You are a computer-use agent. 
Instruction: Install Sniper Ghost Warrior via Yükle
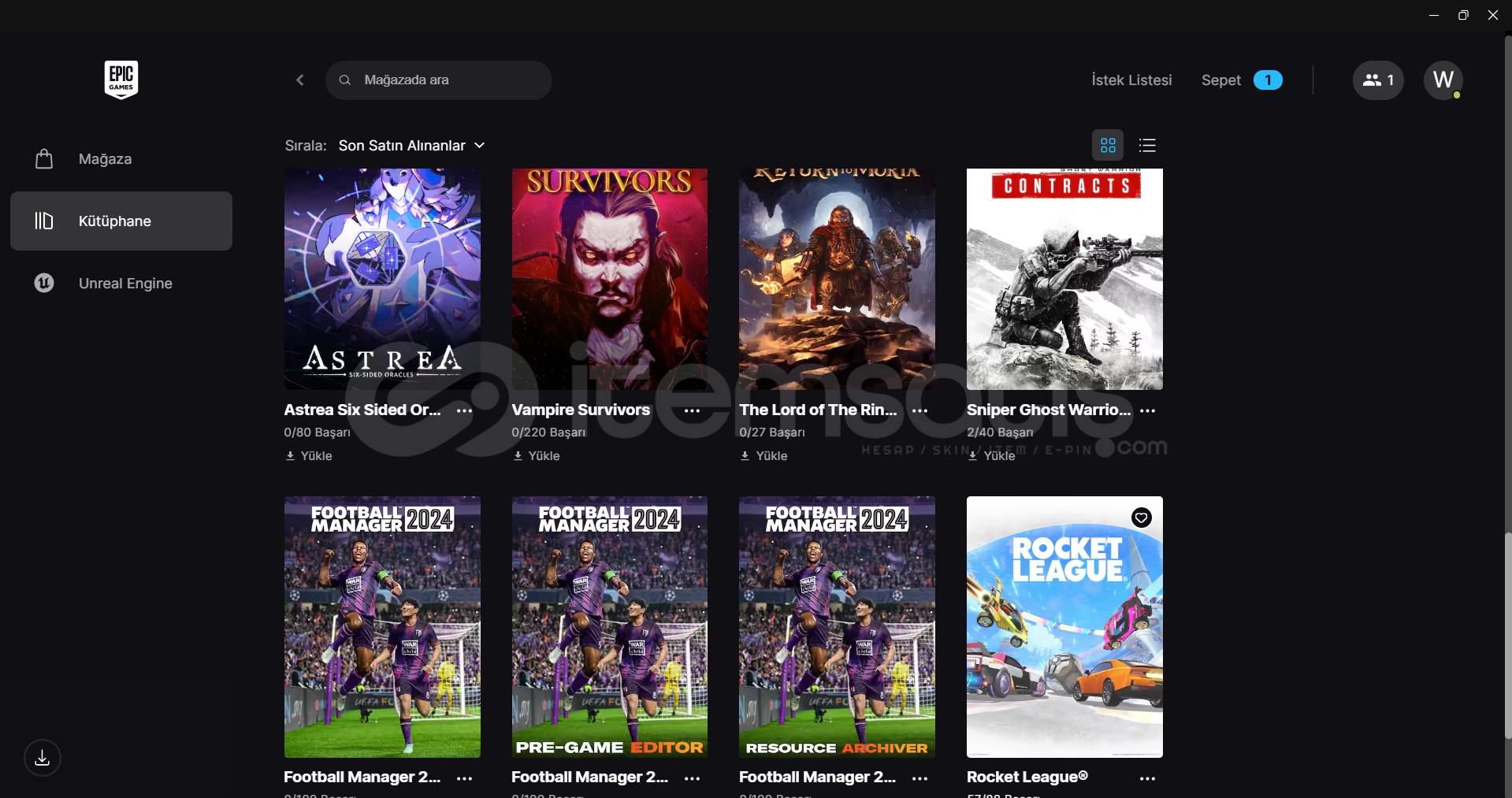[x=991, y=455]
